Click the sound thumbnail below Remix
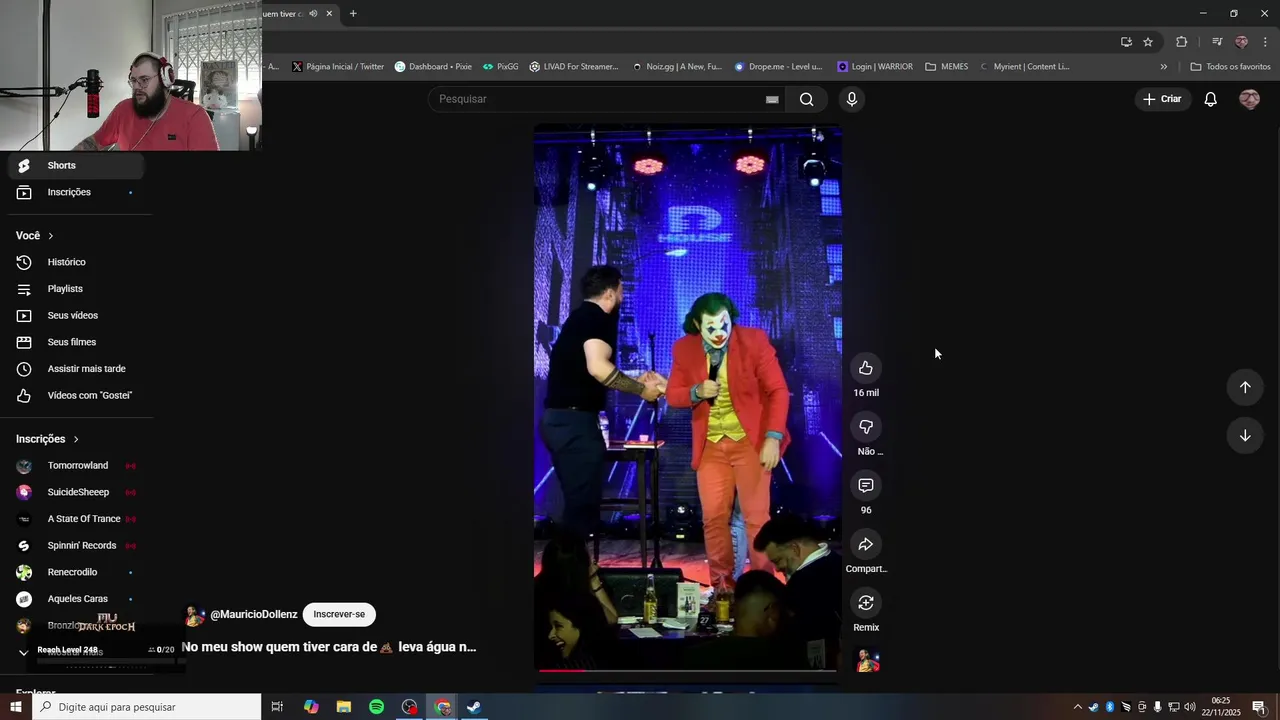1280x720 pixels. tap(867, 661)
